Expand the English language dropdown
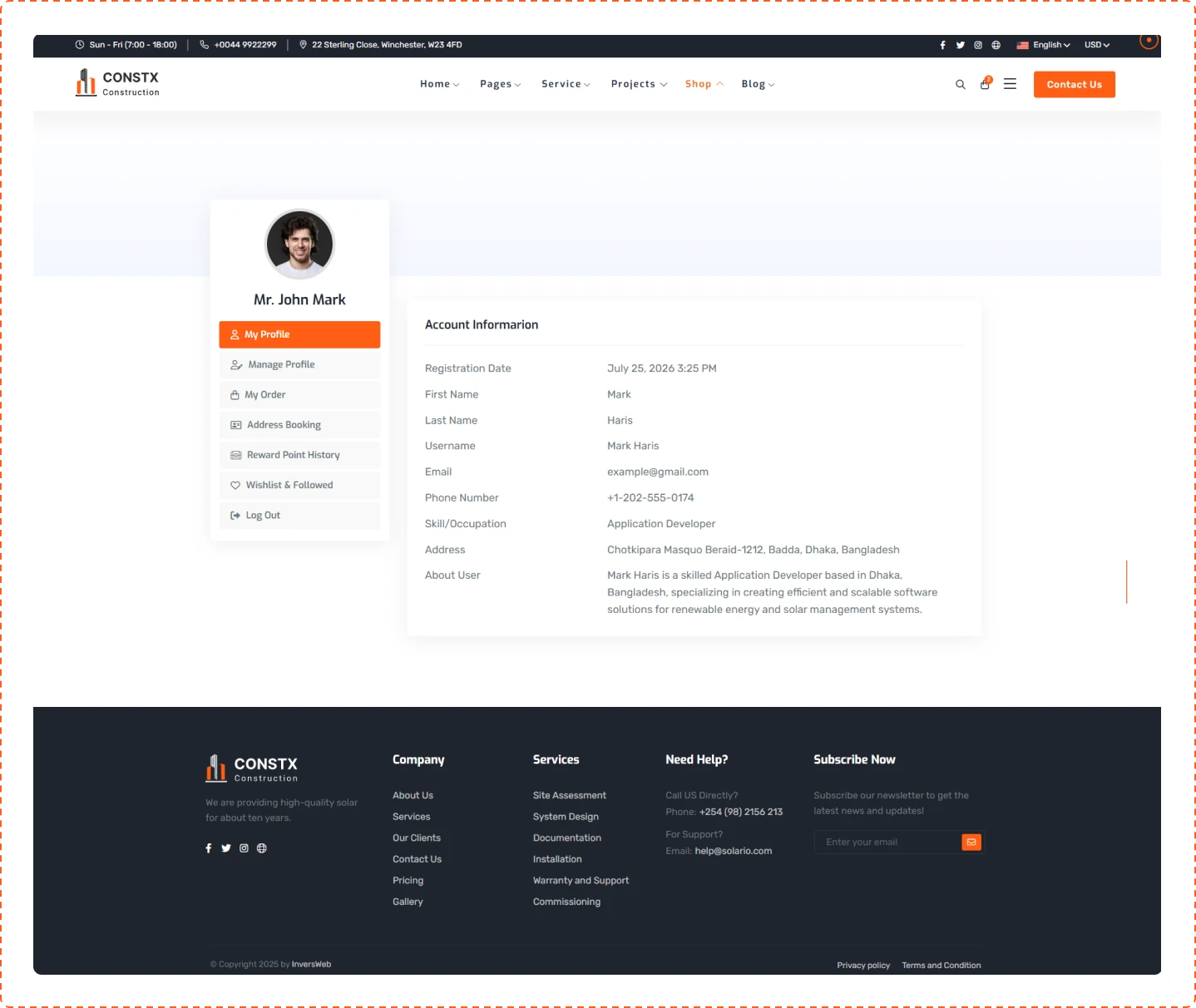 click(1043, 45)
